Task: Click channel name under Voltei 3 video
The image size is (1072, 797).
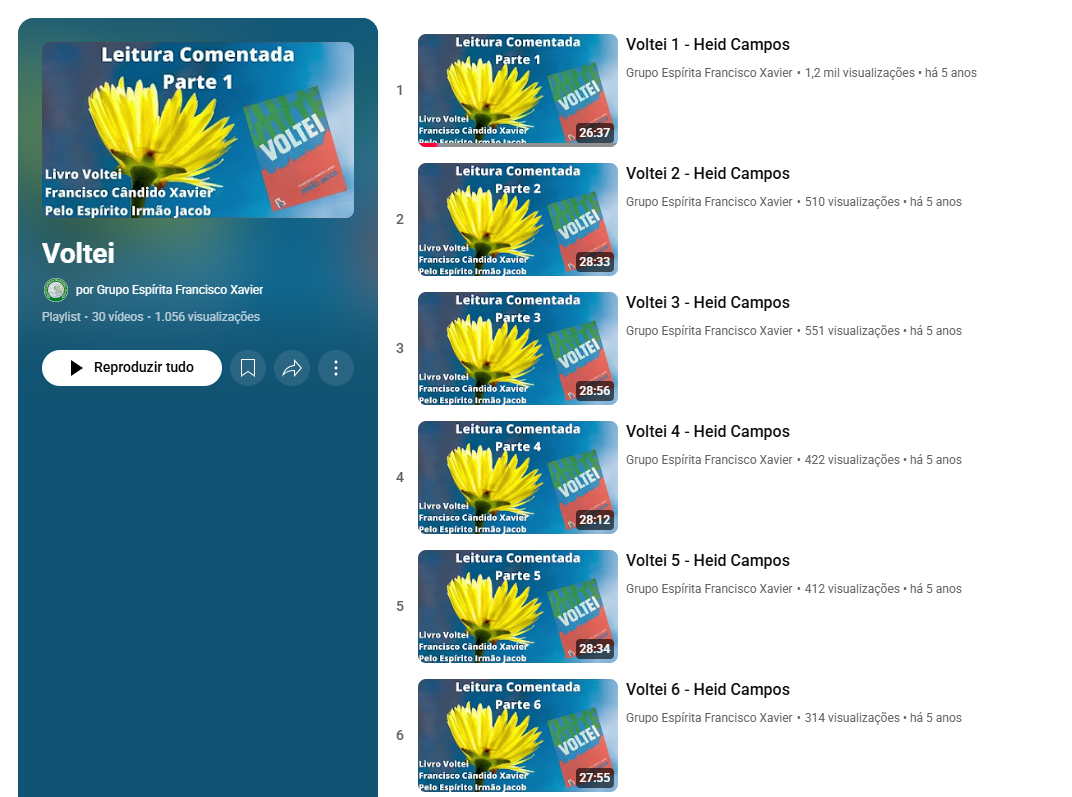Action: (709, 331)
